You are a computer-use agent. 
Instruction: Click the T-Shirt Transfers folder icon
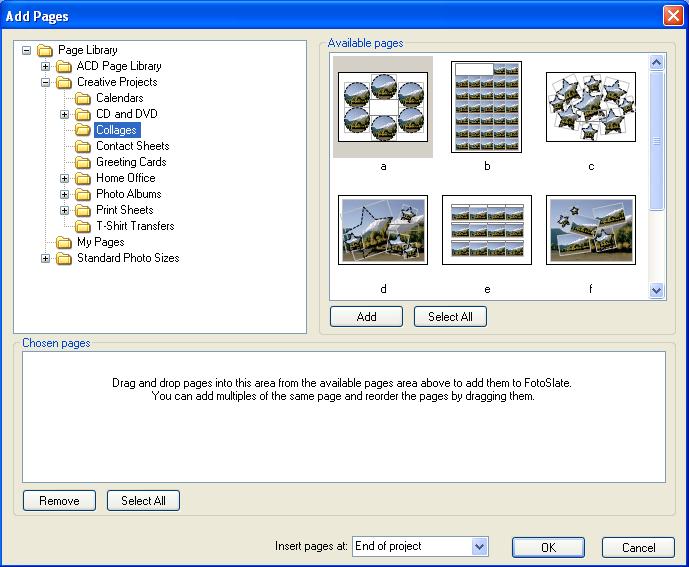click(x=83, y=226)
